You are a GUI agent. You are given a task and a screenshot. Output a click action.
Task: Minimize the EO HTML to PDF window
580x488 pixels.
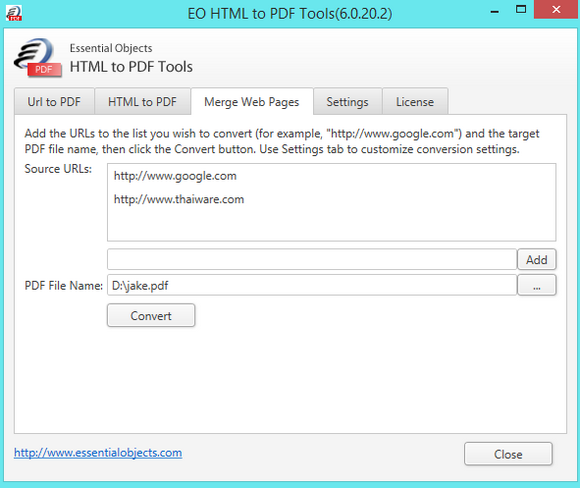495,11
